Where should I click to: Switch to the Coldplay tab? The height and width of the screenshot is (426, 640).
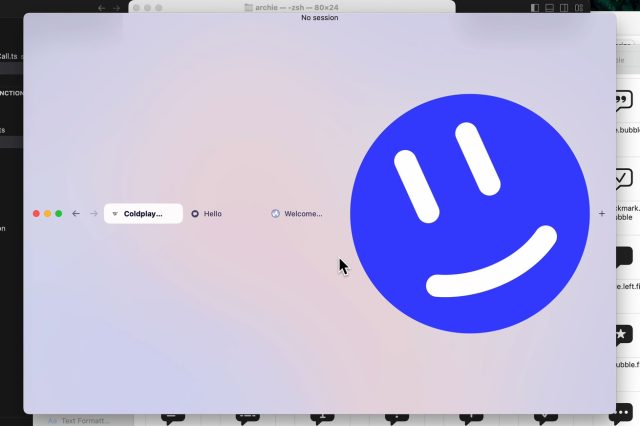coord(143,213)
